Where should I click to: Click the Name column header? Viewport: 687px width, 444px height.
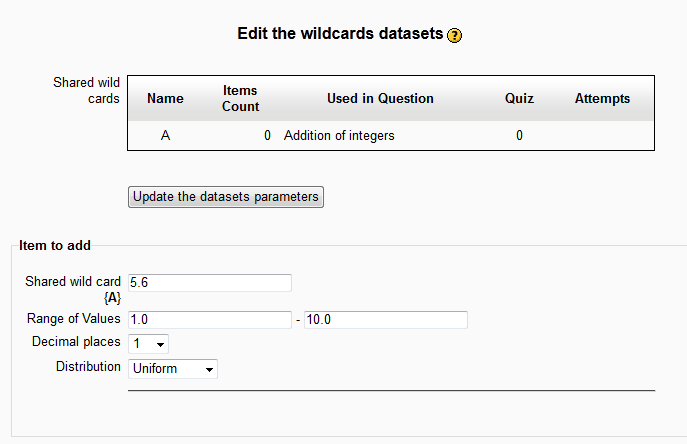[165, 99]
